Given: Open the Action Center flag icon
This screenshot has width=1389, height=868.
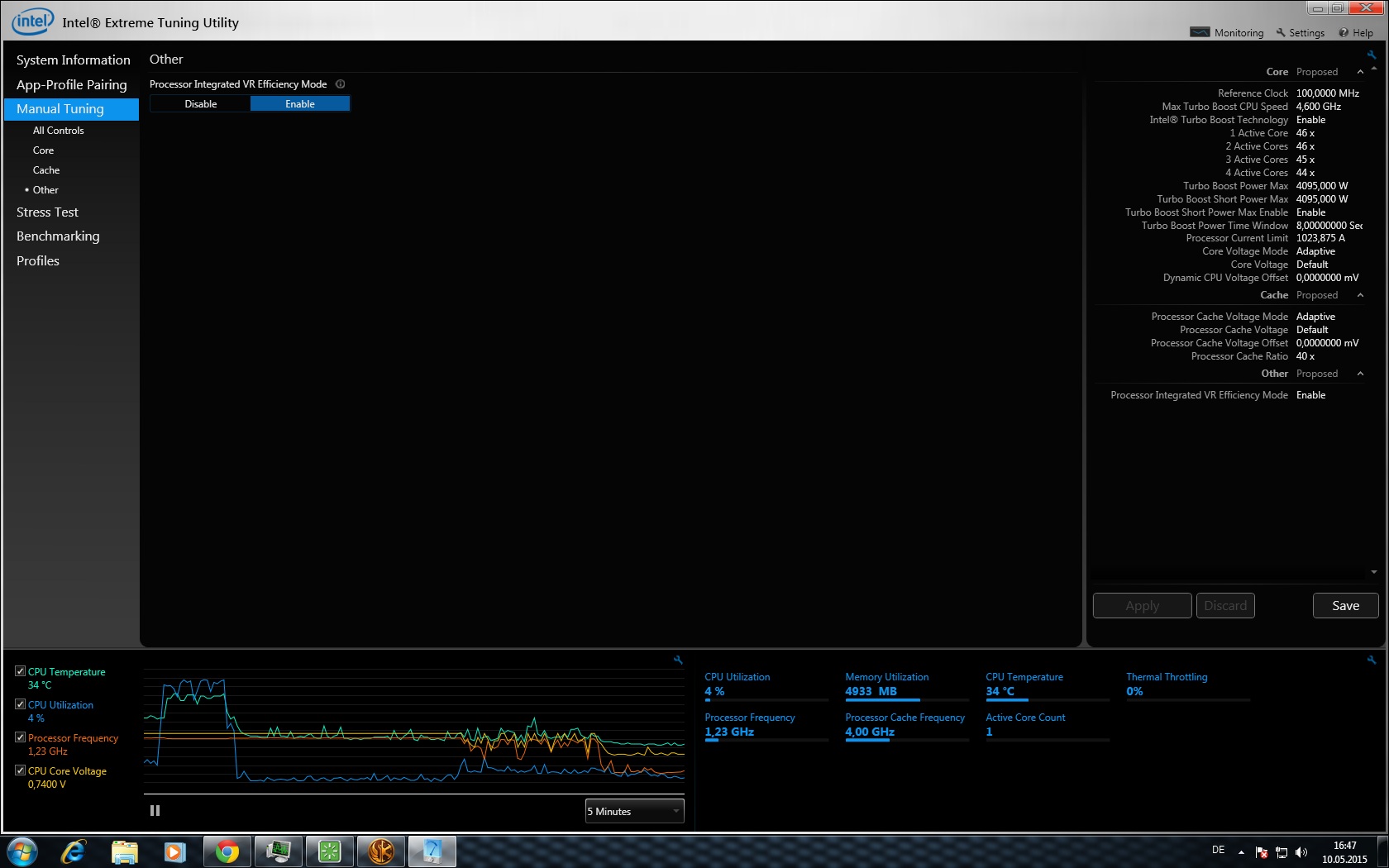Looking at the screenshot, I should (1262, 852).
